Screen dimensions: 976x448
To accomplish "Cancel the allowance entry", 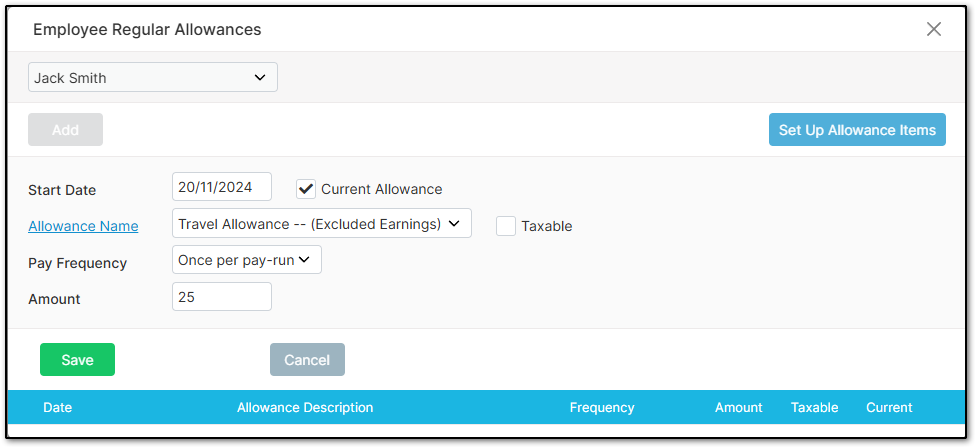I will pos(307,360).
